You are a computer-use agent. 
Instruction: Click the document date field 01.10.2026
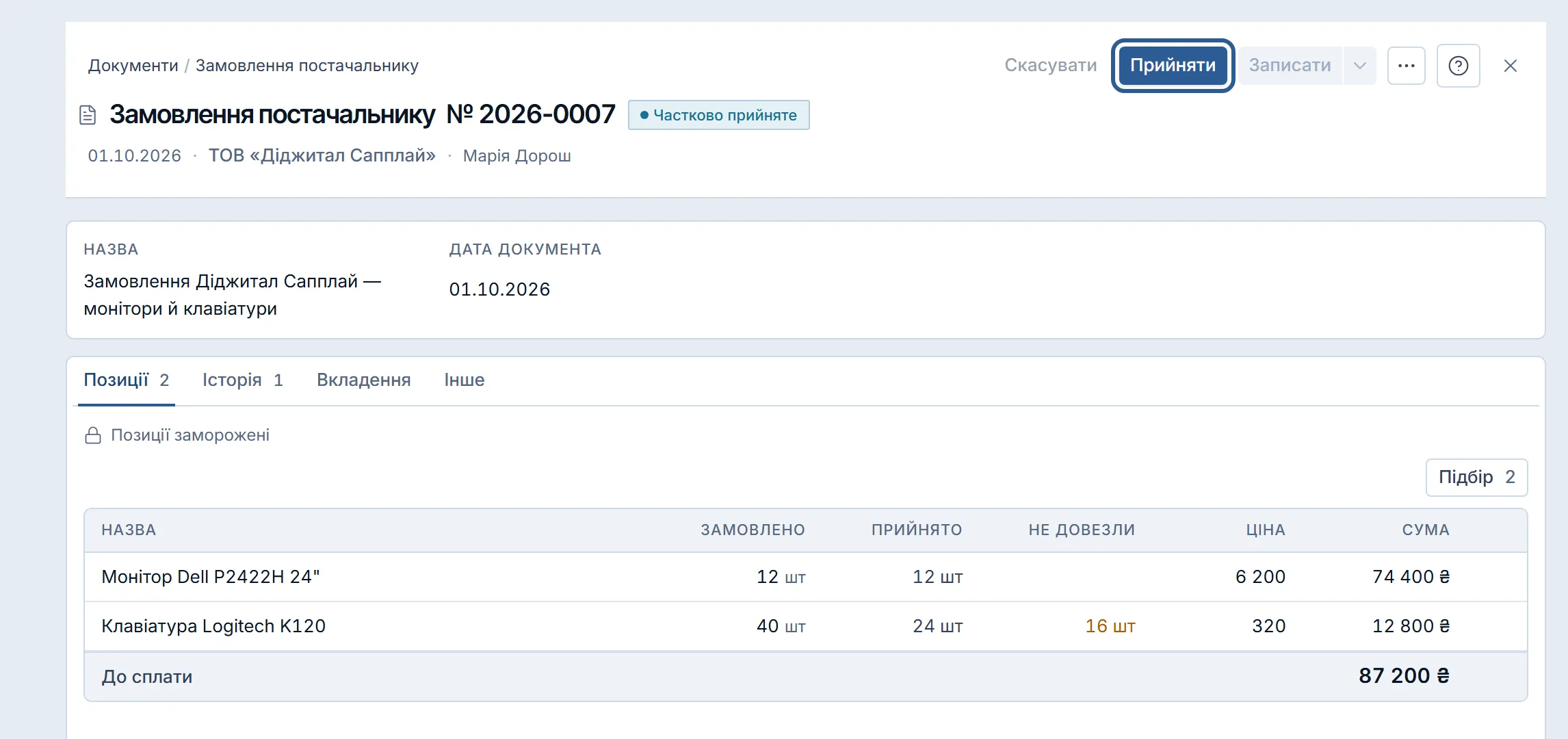click(x=499, y=289)
